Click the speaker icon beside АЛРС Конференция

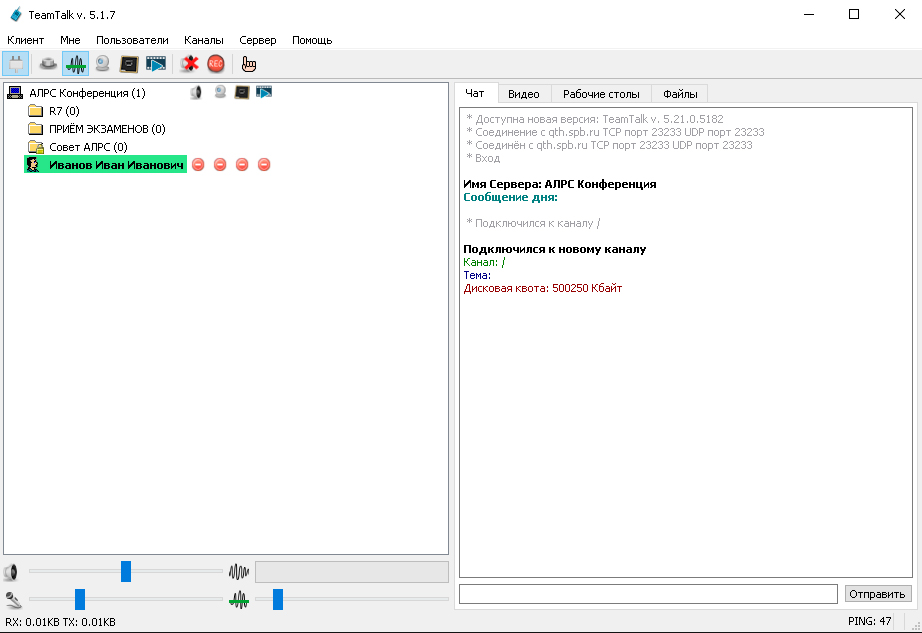coord(197,93)
